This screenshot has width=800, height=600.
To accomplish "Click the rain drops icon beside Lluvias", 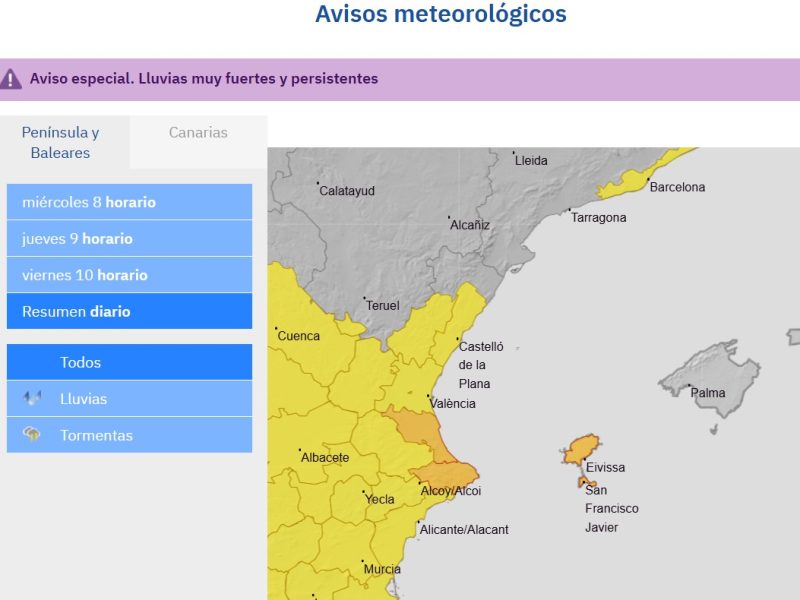I will click(33, 399).
